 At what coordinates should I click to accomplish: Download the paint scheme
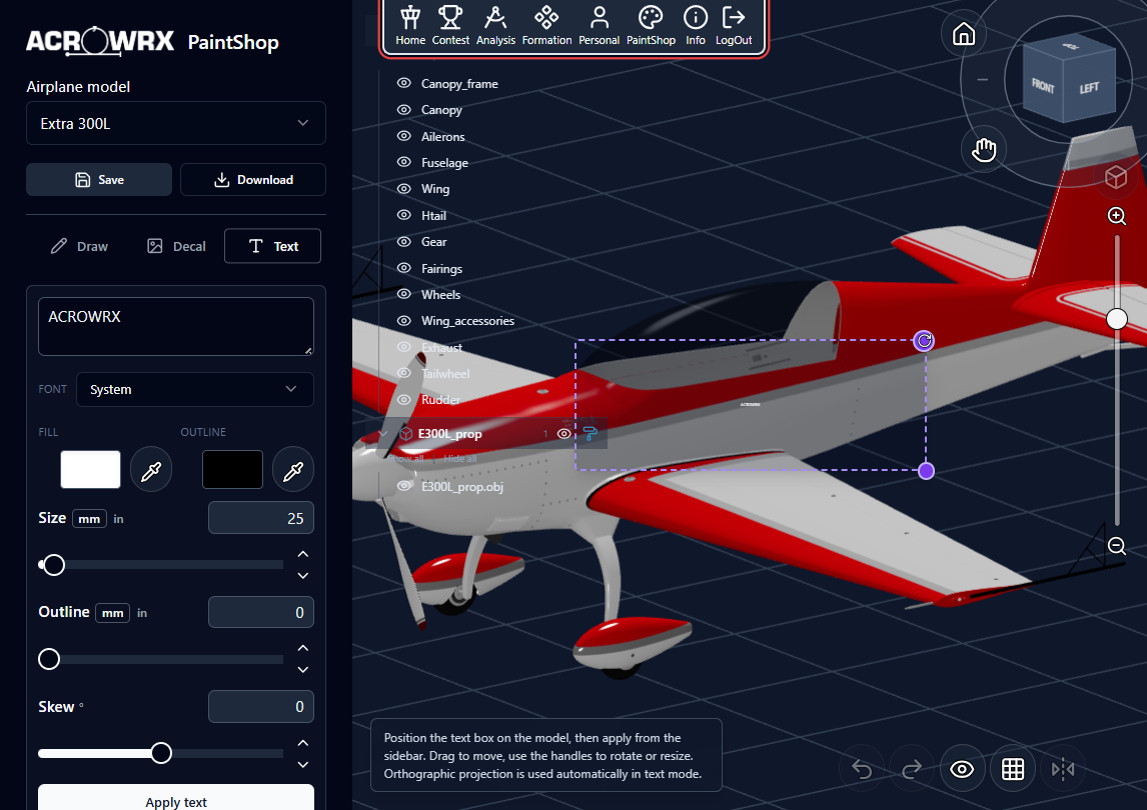pos(253,179)
